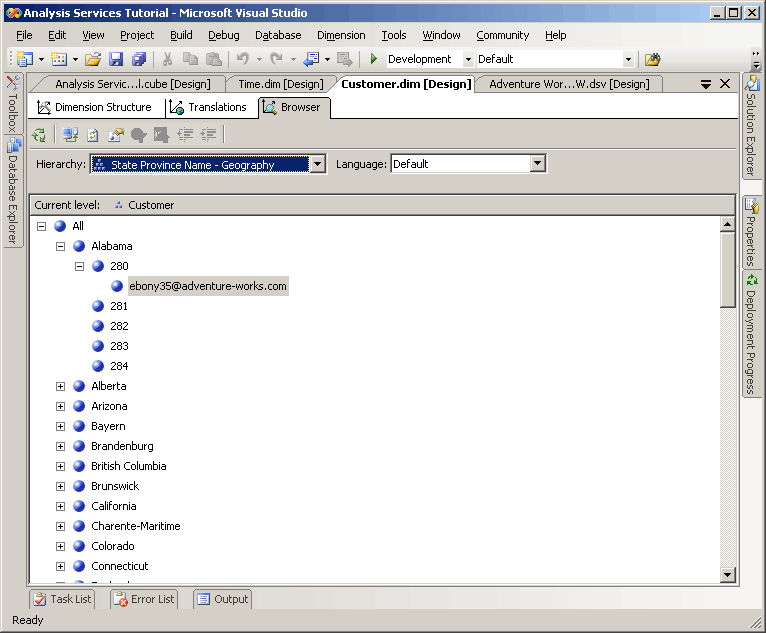Click the tree scrollbar up arrow
This screenshot has height=633, width=766.
tap(727, 224)
